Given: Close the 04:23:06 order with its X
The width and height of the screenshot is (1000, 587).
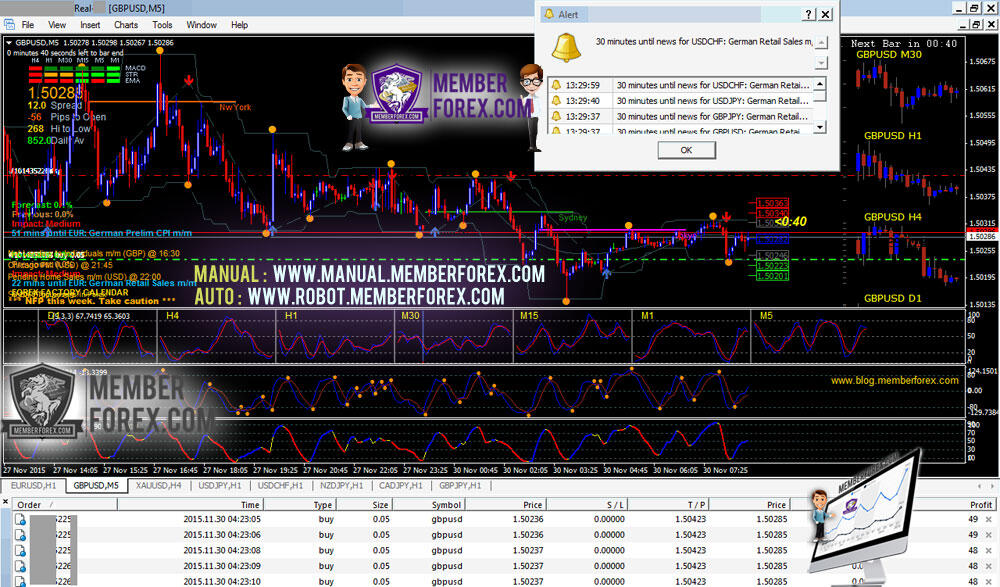Looking at the screenshot, I should [x=989, y=535].
